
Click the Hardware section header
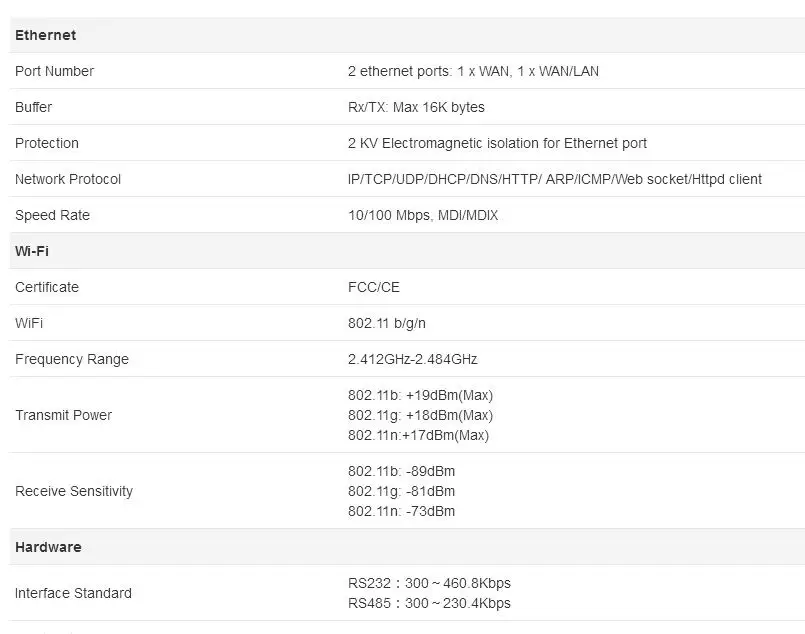(48, 547)
